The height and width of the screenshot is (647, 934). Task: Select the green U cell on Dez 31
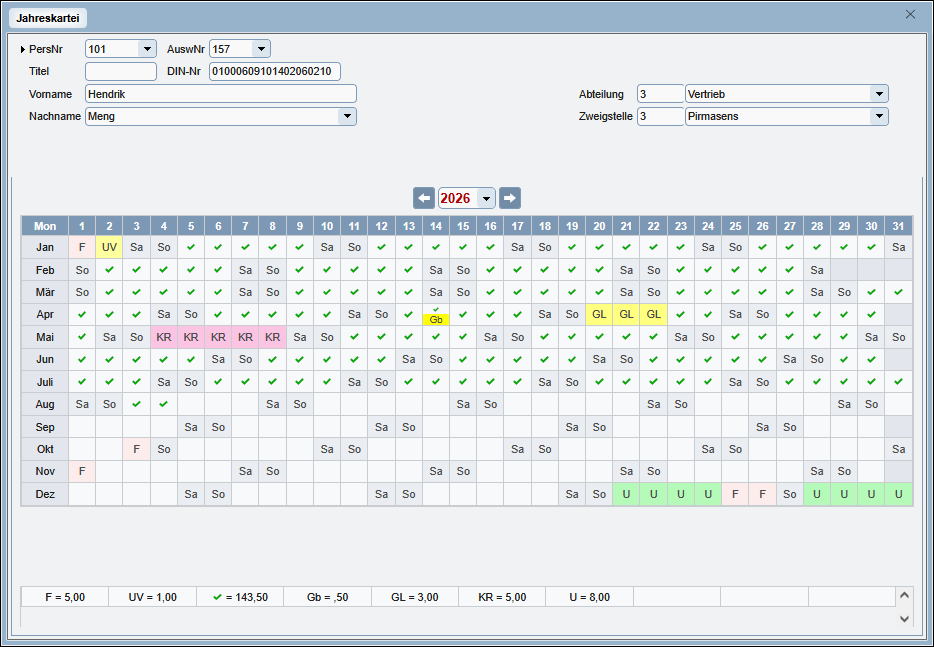tap(898, 494)
